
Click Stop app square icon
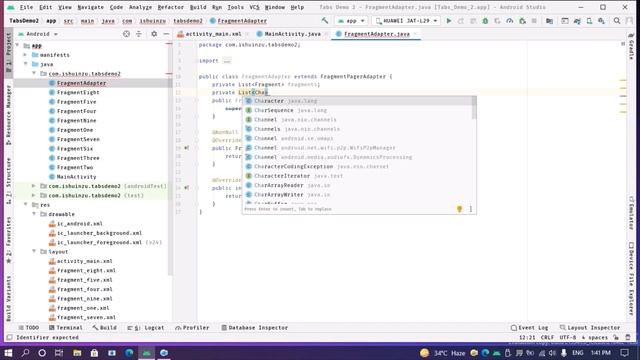[x=534, y=20]
